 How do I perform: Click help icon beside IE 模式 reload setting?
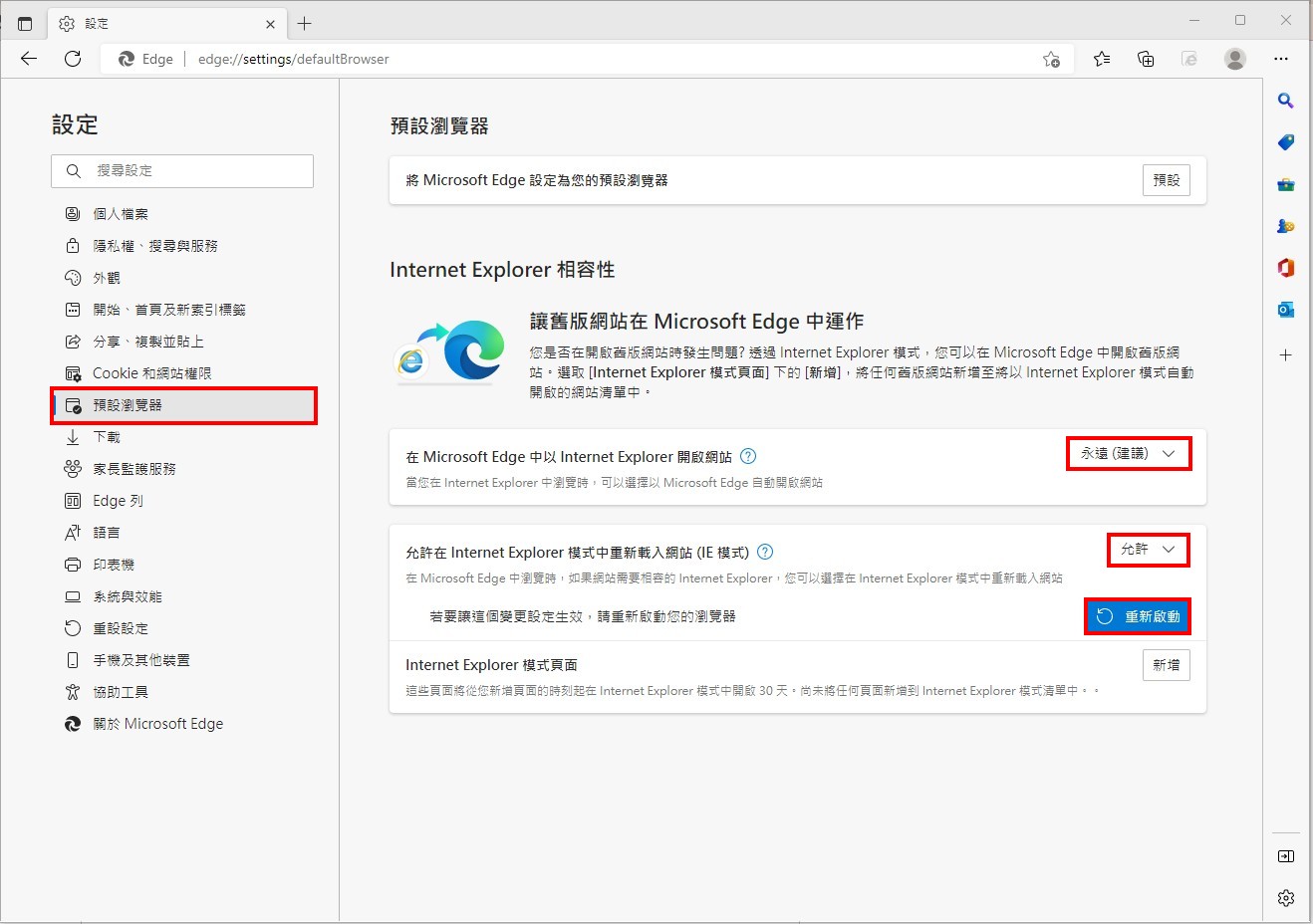pyautogui.click(x=765, y=552)
